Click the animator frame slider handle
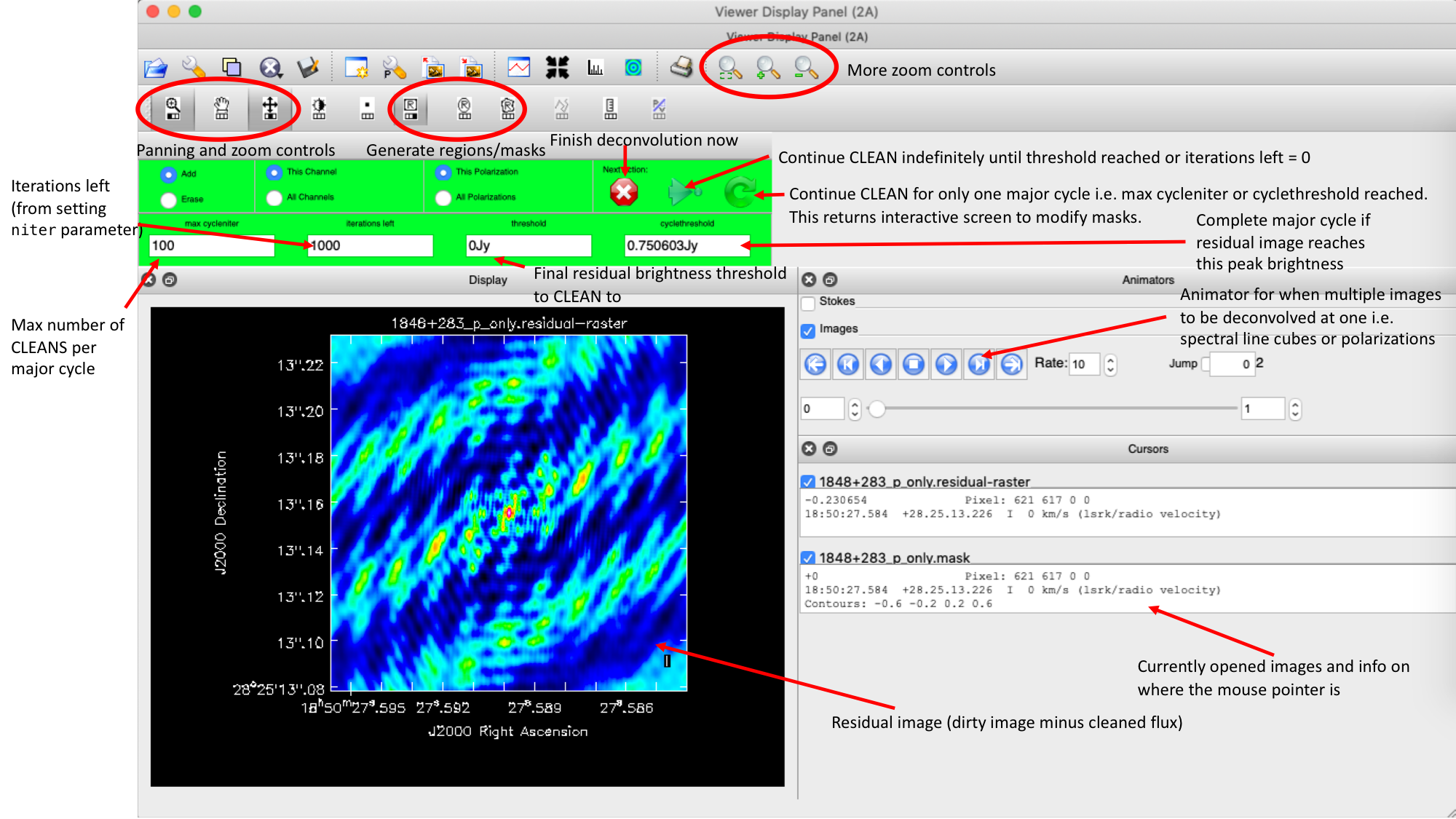This screenshot has width=1456, height=819. (x=877, y=409)
